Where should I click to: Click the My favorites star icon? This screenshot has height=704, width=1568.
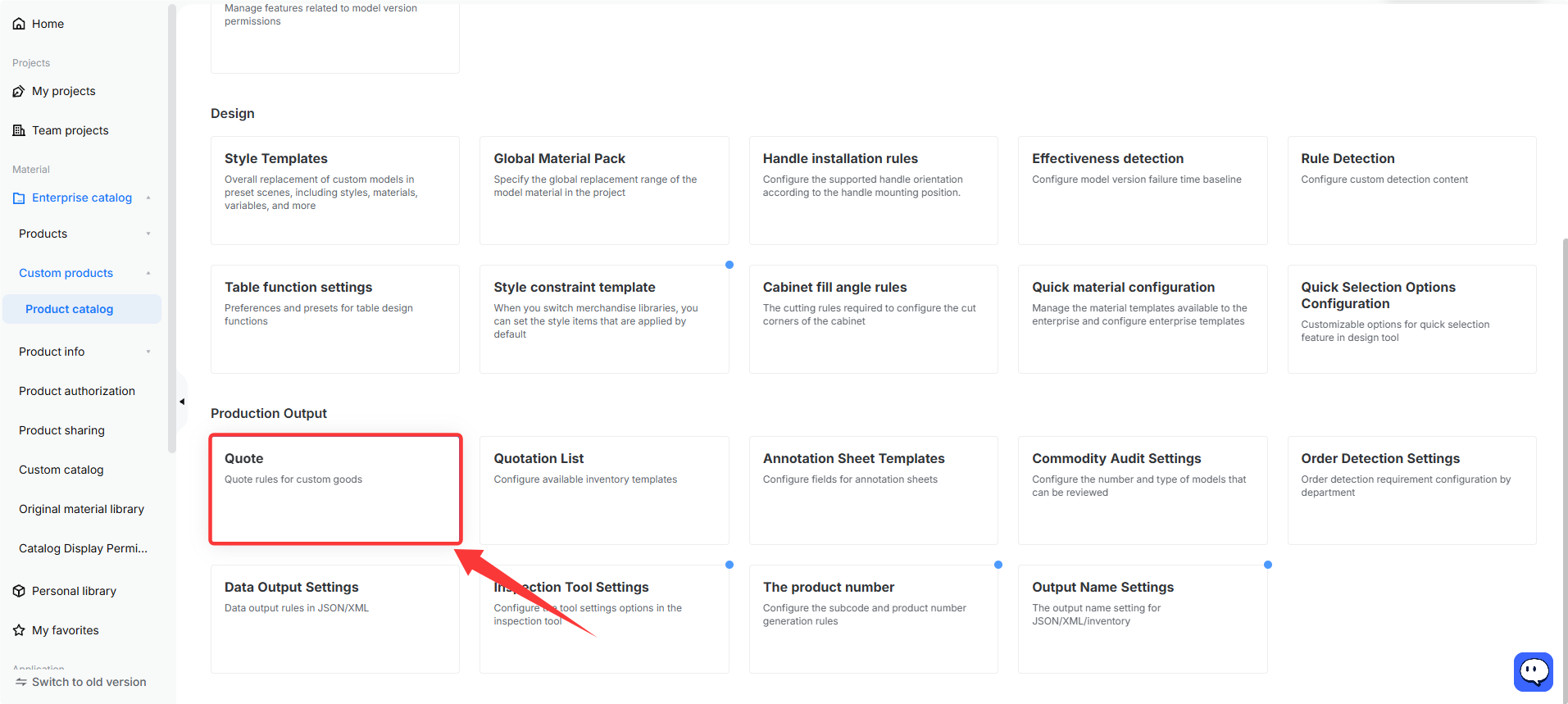tap(19, 630)
